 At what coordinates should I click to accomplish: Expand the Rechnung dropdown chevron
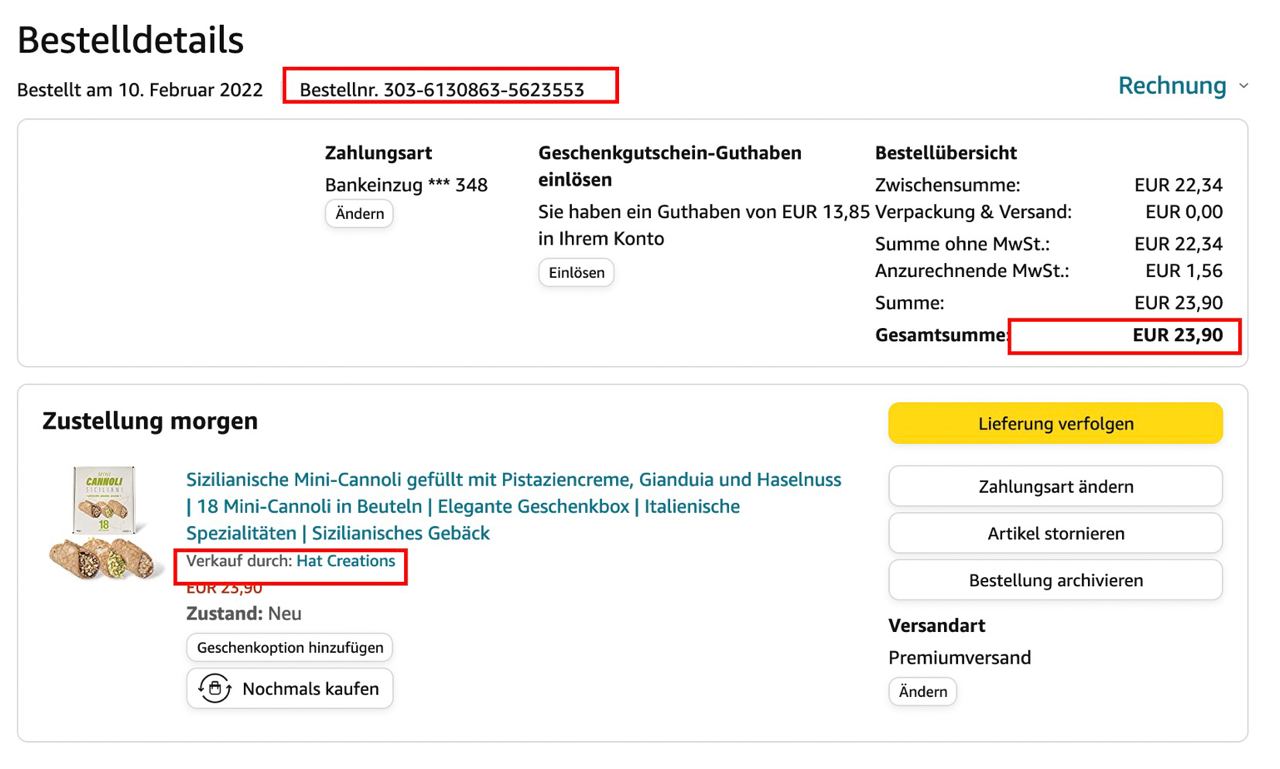tap(1244, 87)
